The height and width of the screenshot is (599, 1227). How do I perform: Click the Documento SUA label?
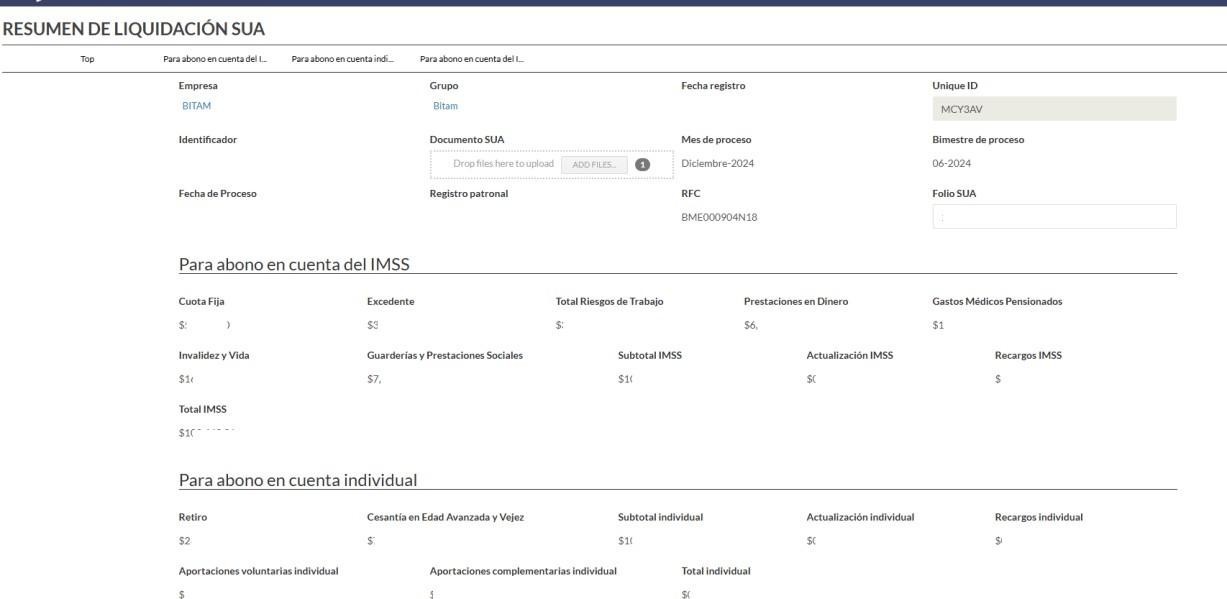[468, 140]
